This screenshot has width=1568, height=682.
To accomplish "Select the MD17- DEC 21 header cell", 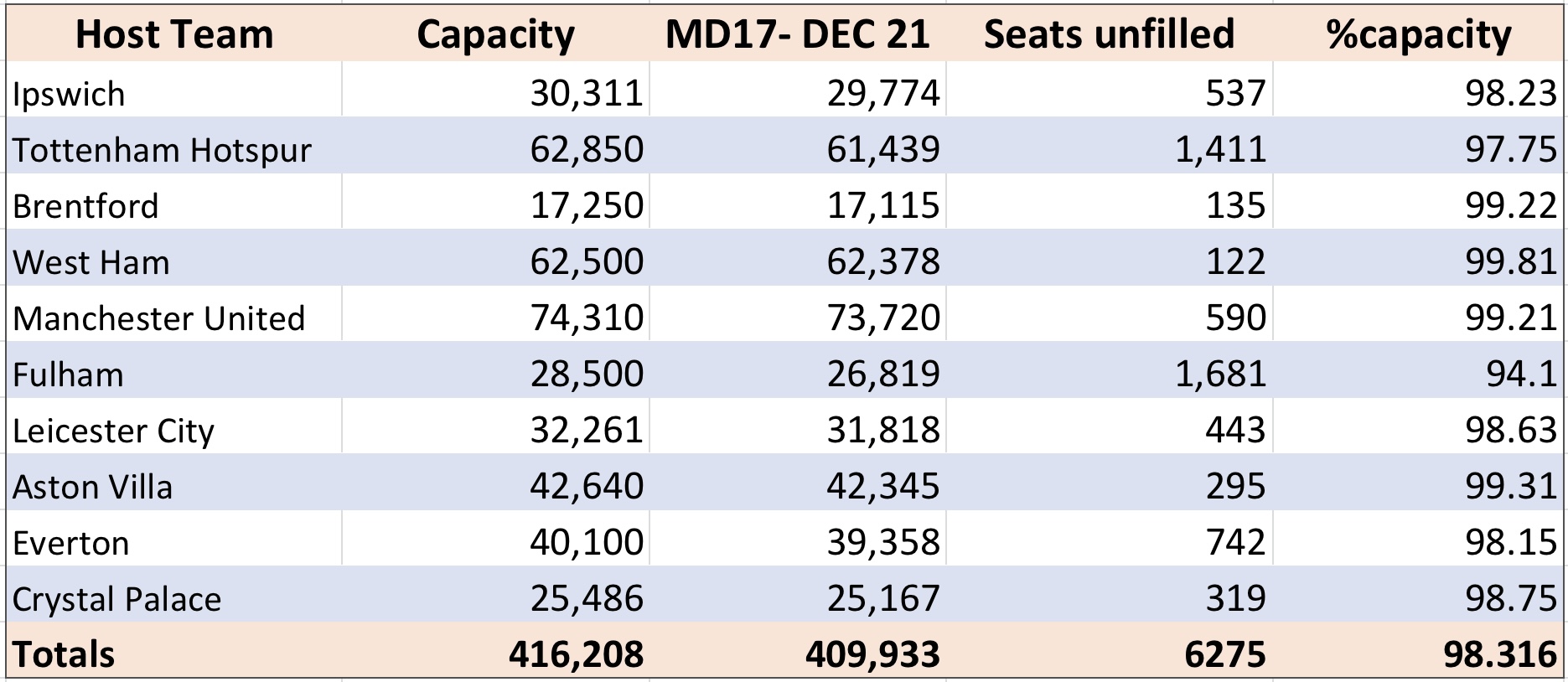I will [x=798, y=34].
